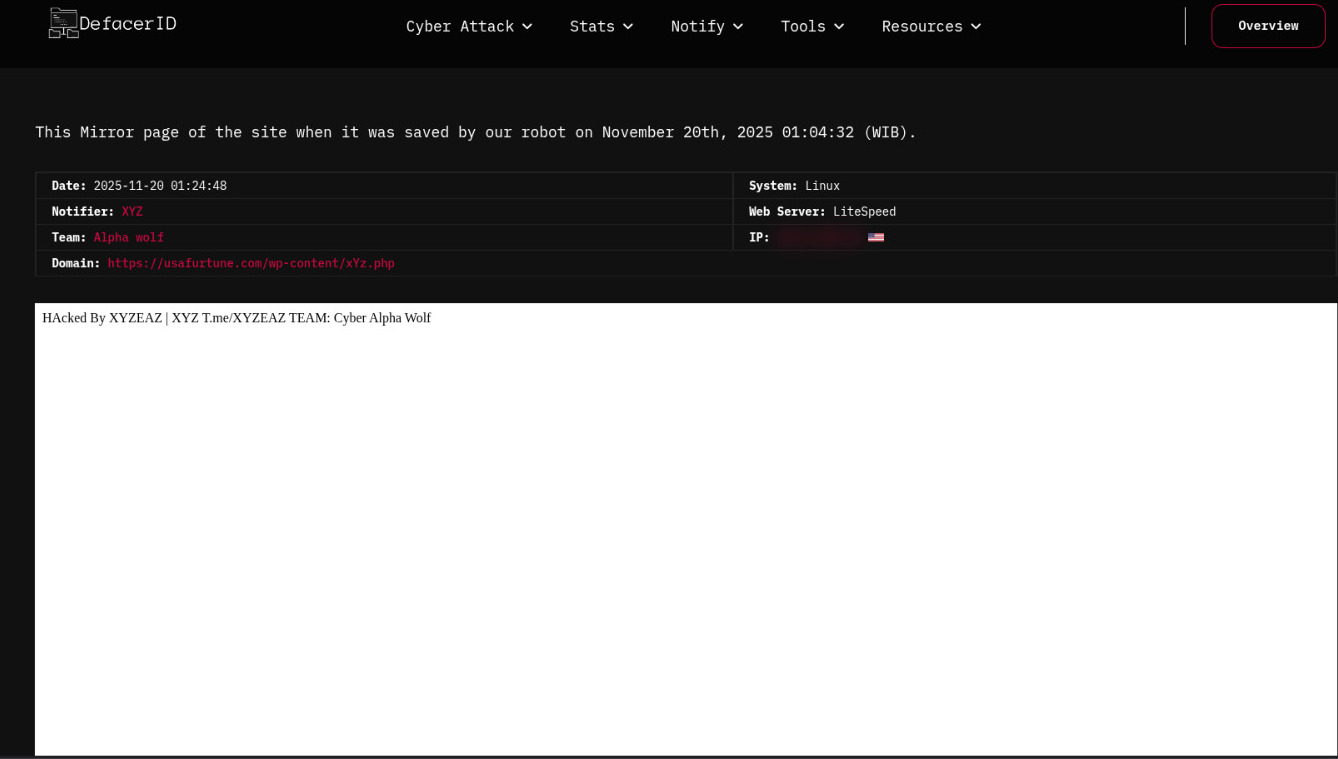Select the Cyber Attack menu item
Image resolution: width=1338 pixels, height=759 pixels.
pos(460,26)
